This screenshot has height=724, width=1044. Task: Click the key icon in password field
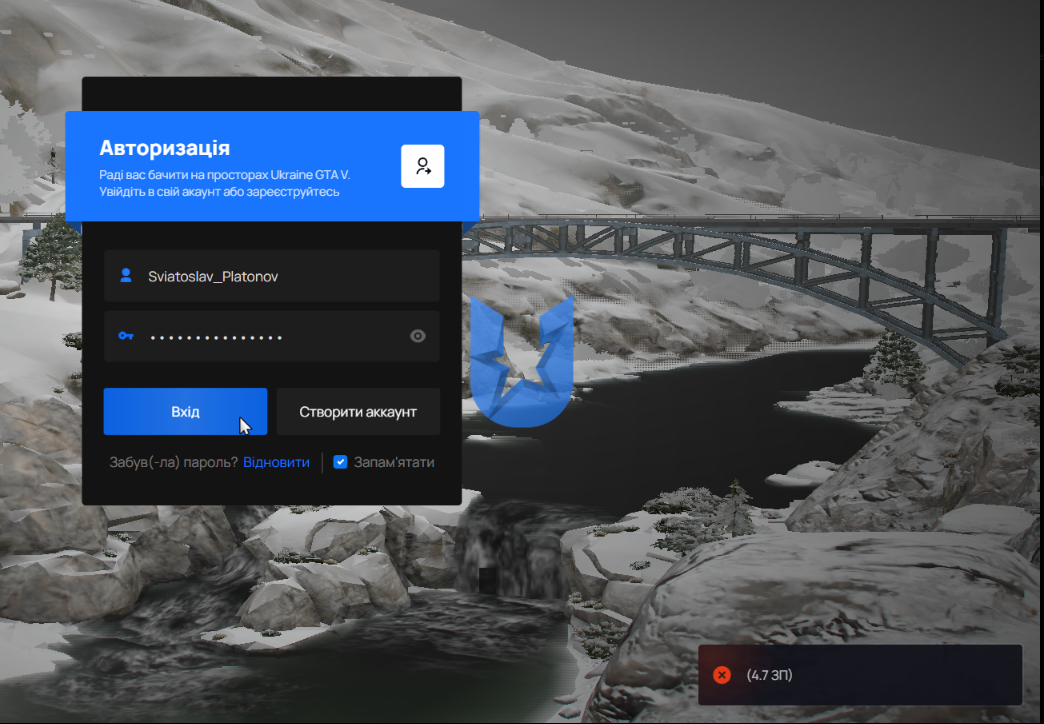[126, 336]
